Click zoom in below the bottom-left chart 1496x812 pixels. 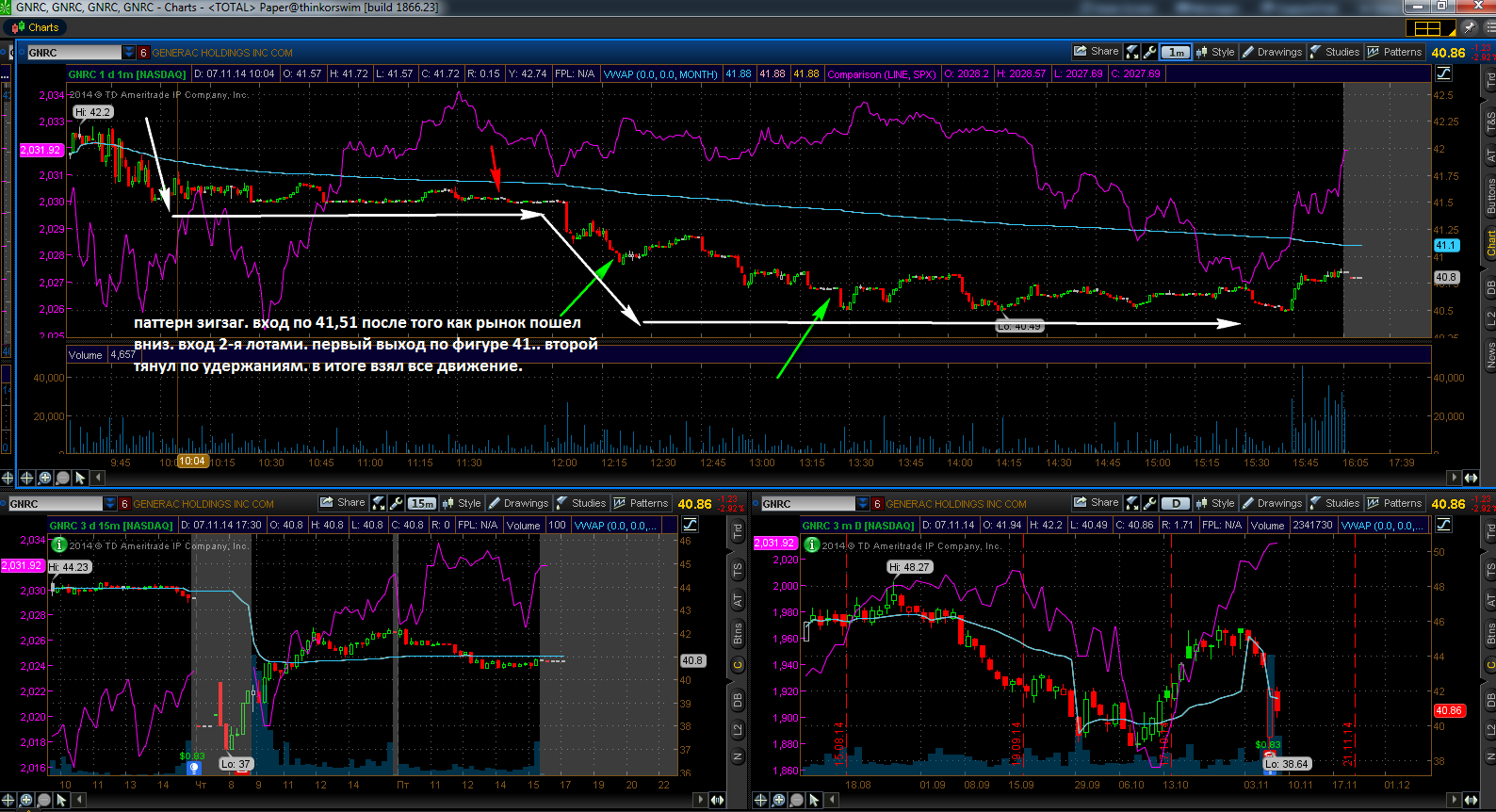pos(26,800)
